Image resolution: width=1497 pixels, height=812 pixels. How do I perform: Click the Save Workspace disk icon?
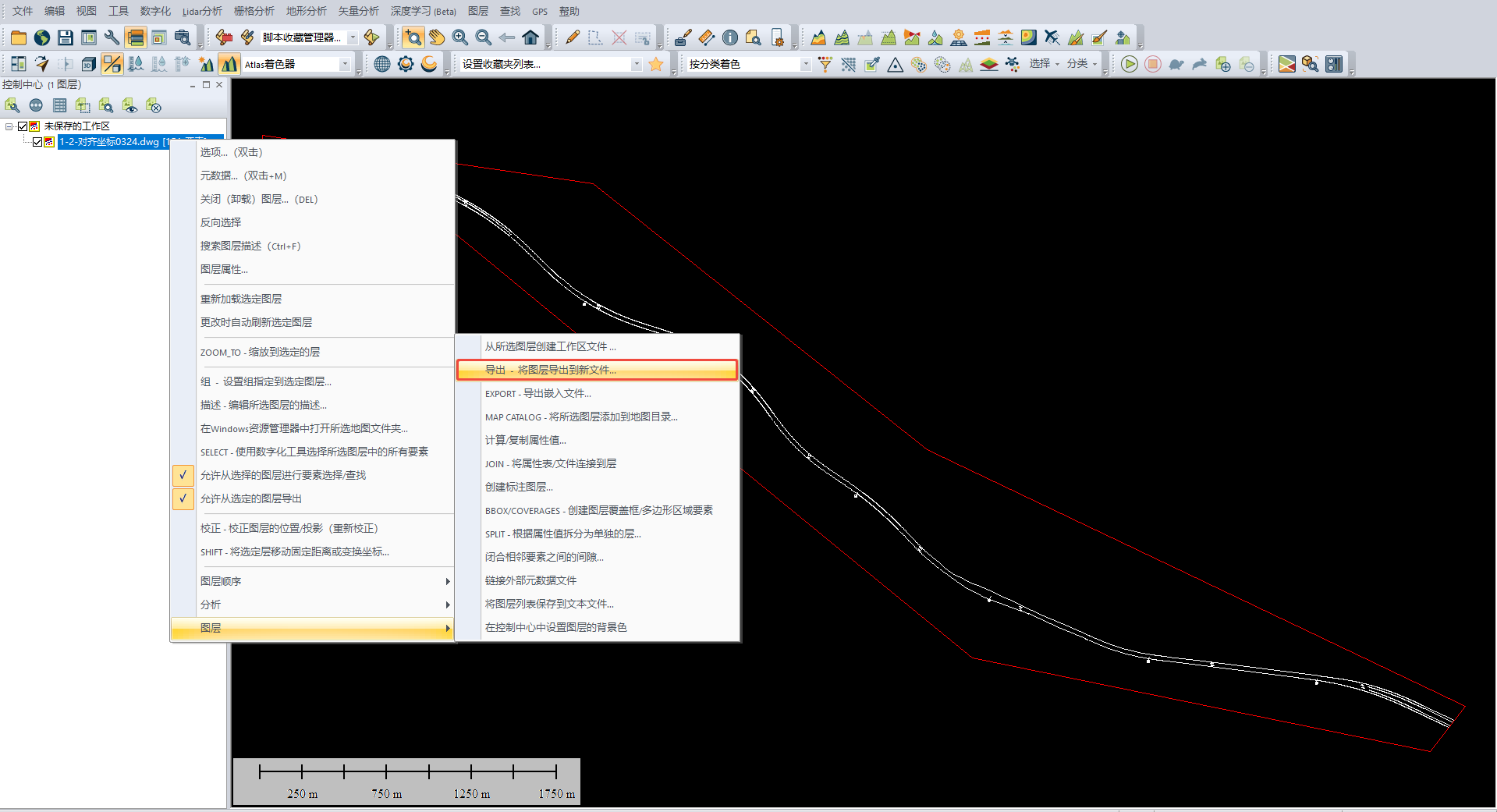pos(65,37)
